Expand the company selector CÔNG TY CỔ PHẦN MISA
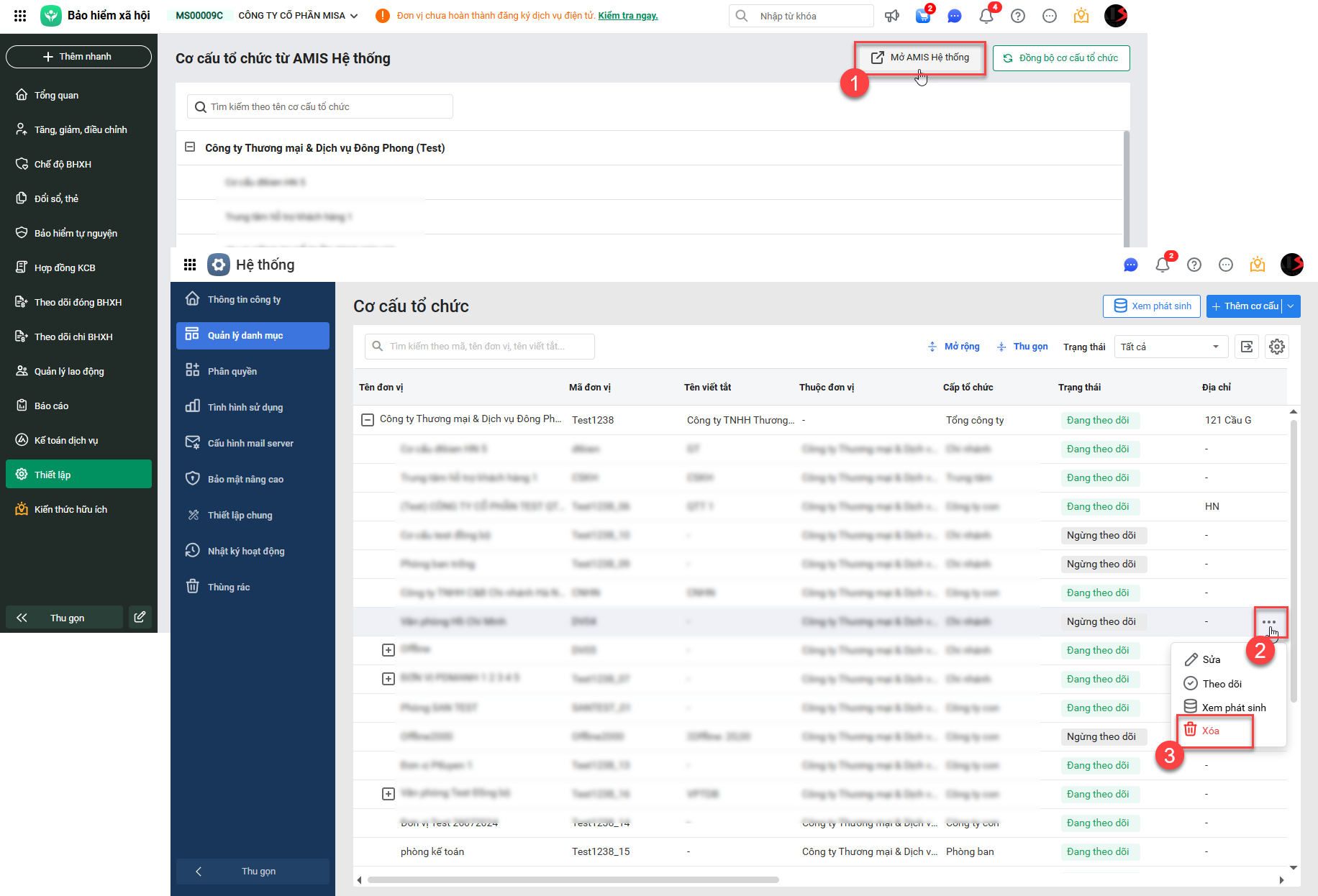 (x=298, y=16)
